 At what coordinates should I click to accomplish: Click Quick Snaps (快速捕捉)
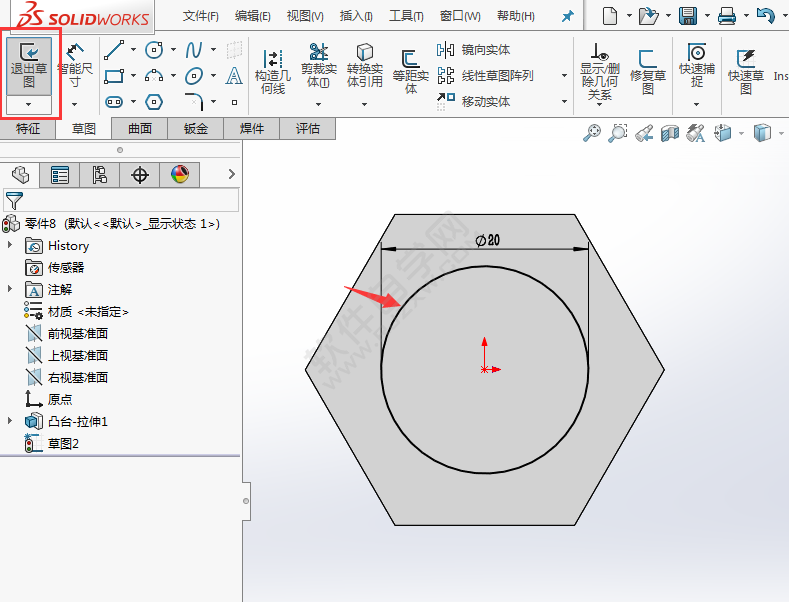697,66
